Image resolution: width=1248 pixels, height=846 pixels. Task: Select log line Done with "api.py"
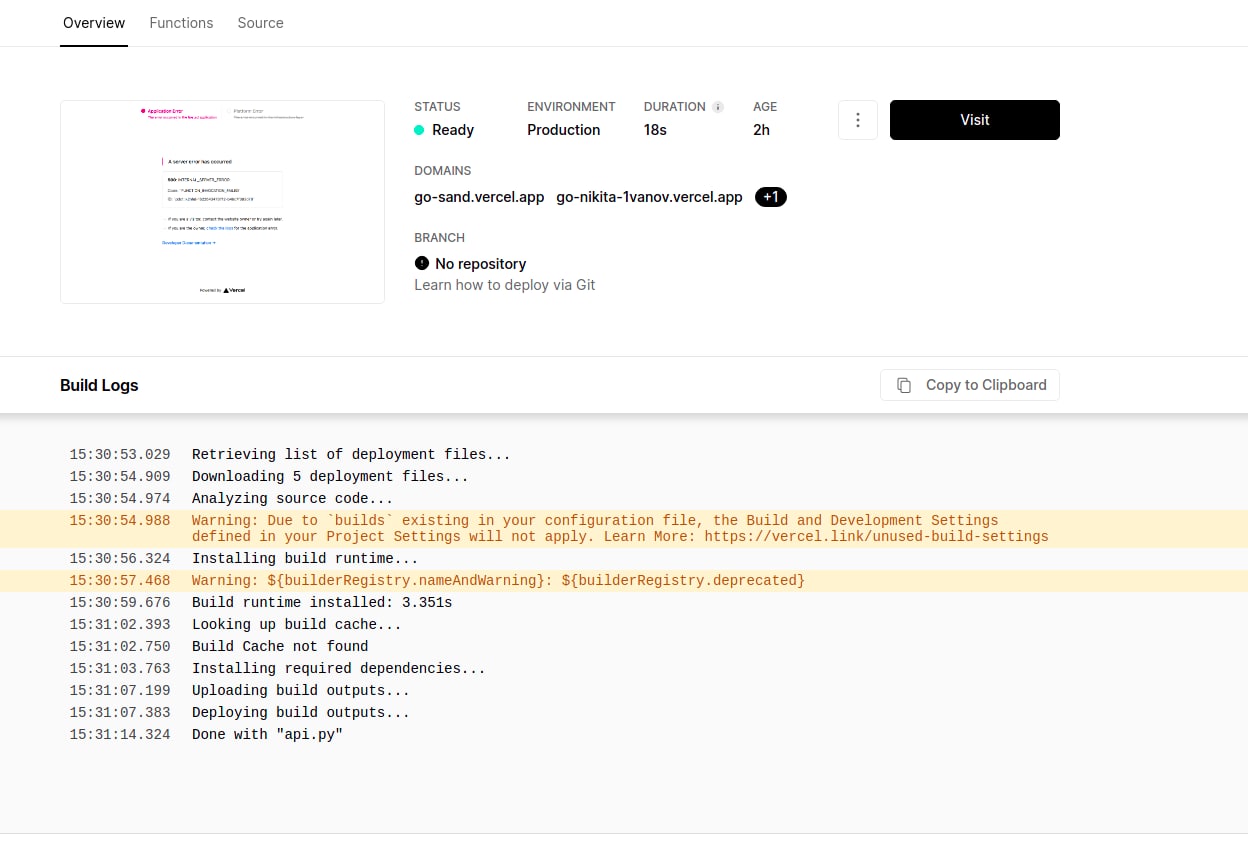pos(267,735)
